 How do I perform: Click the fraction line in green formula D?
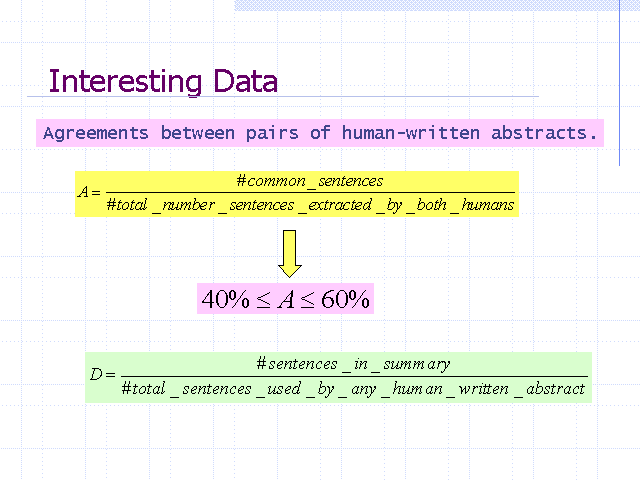[353, 377]
